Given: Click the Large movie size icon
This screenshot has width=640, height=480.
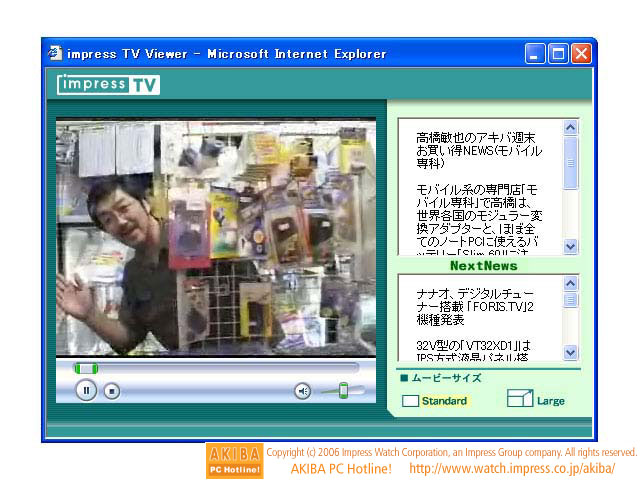Looking at the screenshot, I should coord(519,400).
